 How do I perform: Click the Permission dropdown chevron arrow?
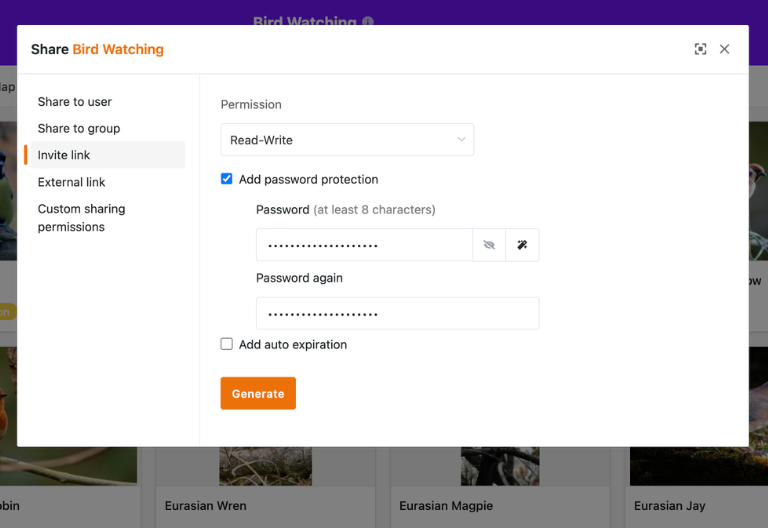461,140
